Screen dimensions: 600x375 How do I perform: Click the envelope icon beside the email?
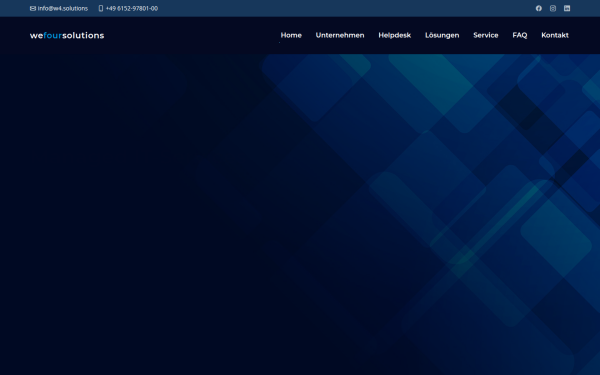coord(33,8)
